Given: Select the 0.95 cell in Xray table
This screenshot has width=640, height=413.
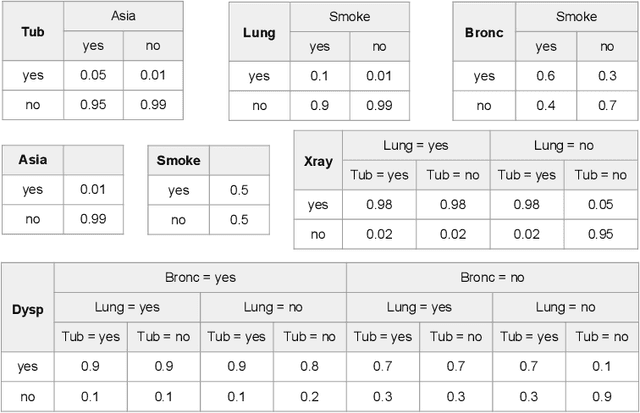Looking at the screenshot, I should [600, 233].
